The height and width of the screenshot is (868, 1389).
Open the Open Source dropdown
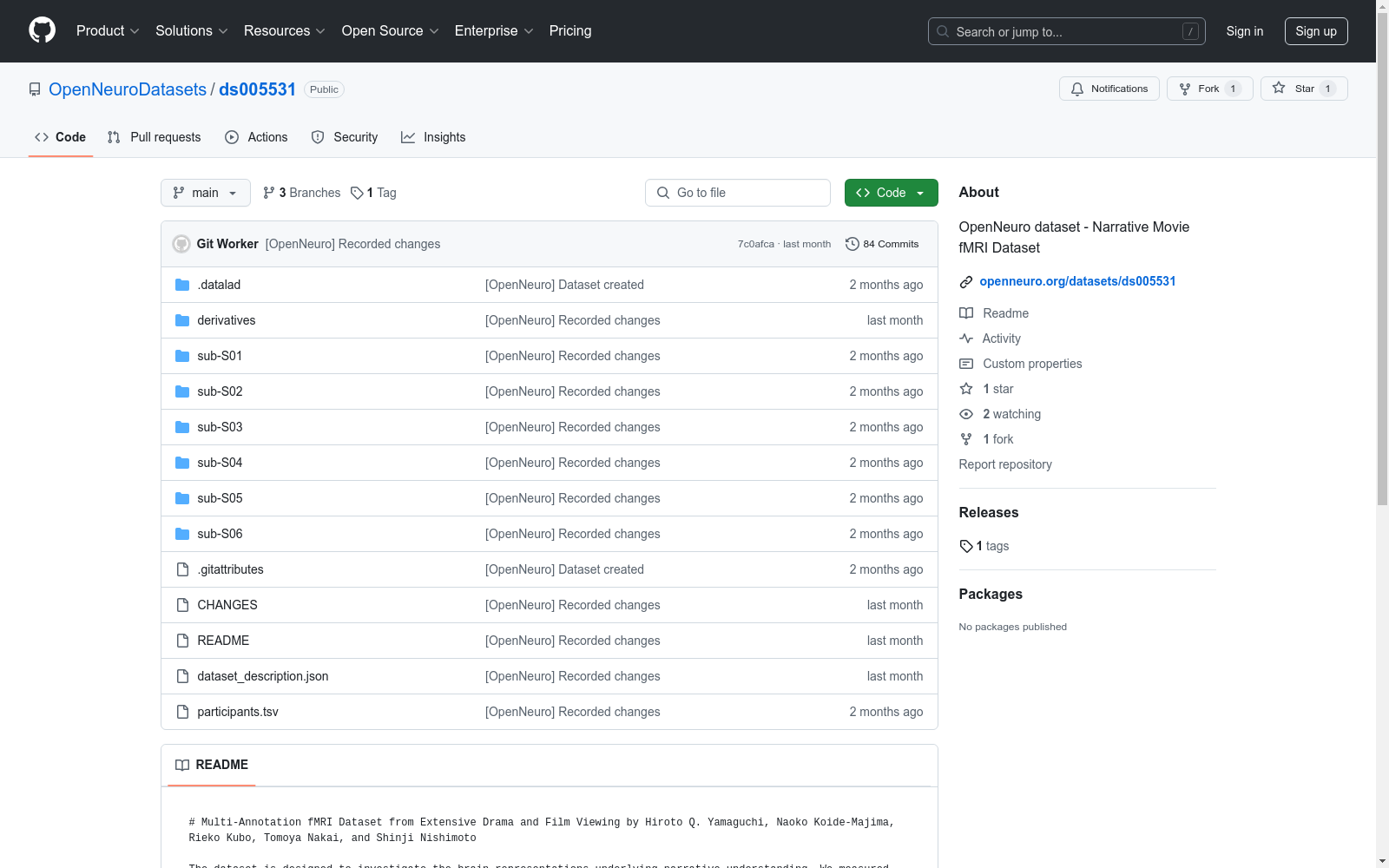click(391, 31)
